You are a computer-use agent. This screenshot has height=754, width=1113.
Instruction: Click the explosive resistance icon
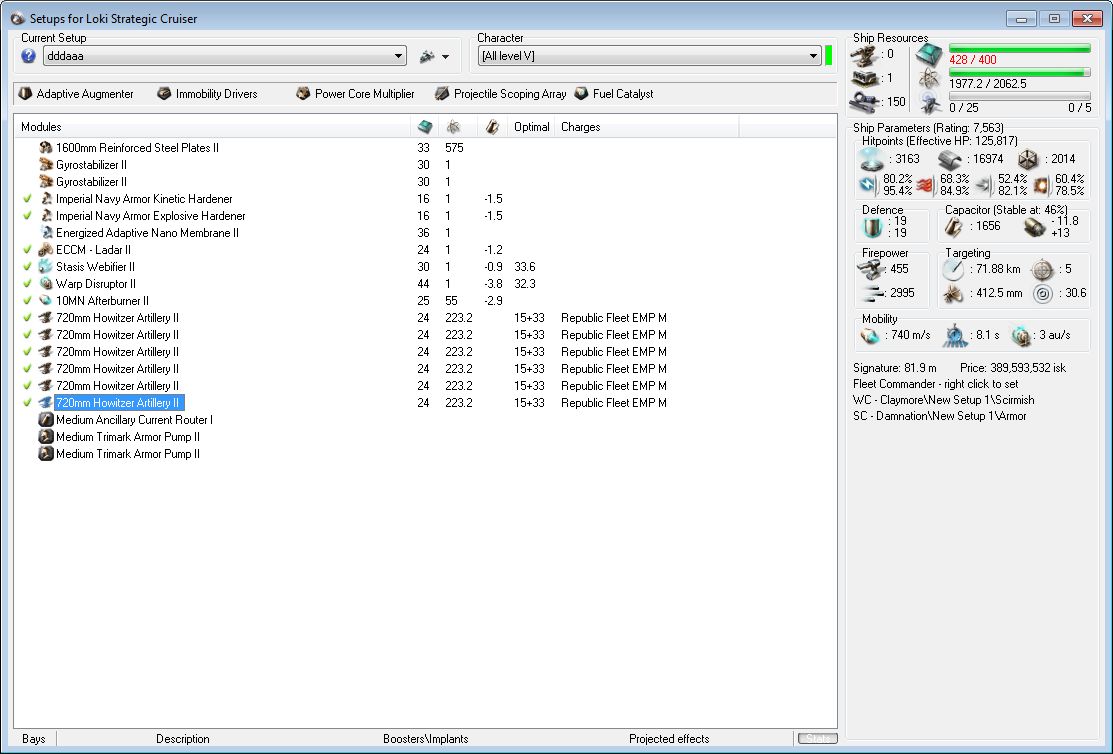point(1041,185)
